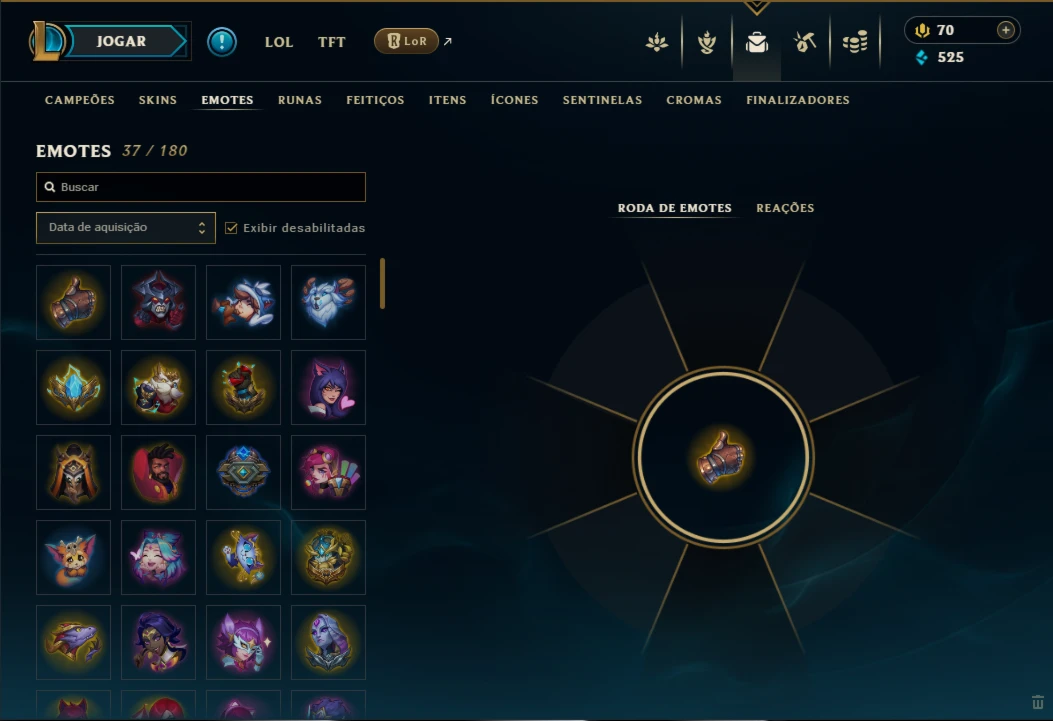Click the plus icon to buy RP
Viewport: 1053px width, 721px height.
point(1005,30)
